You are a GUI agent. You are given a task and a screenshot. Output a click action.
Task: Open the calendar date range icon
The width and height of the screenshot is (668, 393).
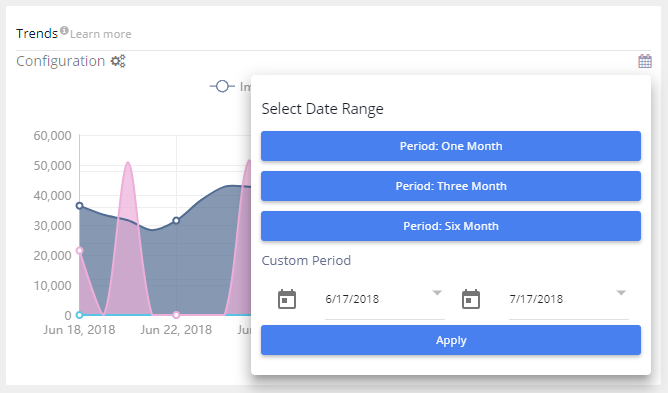click(645, 61)
